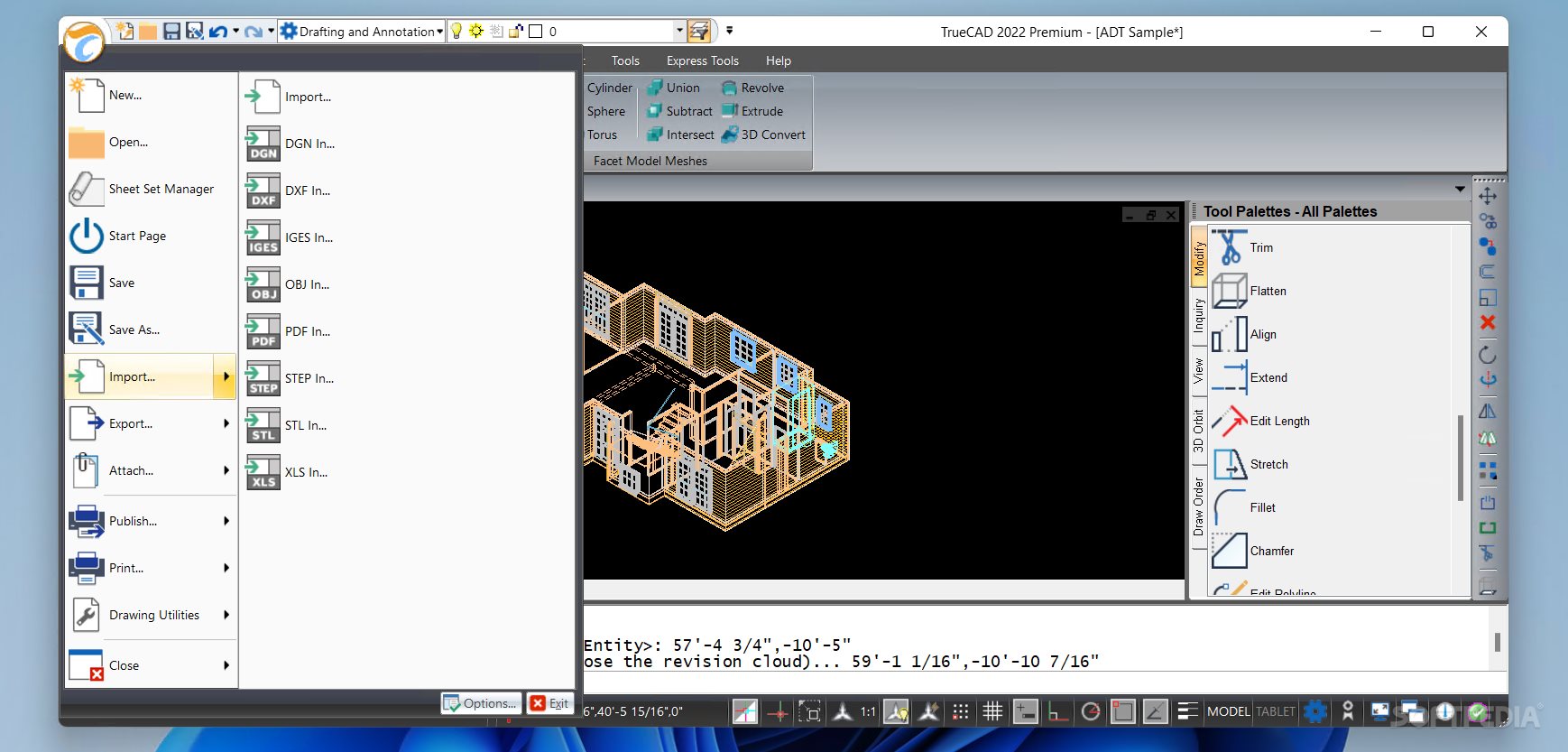Click Start Page in the application menu
The image size is (1568, 752).
[x=150, y=236]
